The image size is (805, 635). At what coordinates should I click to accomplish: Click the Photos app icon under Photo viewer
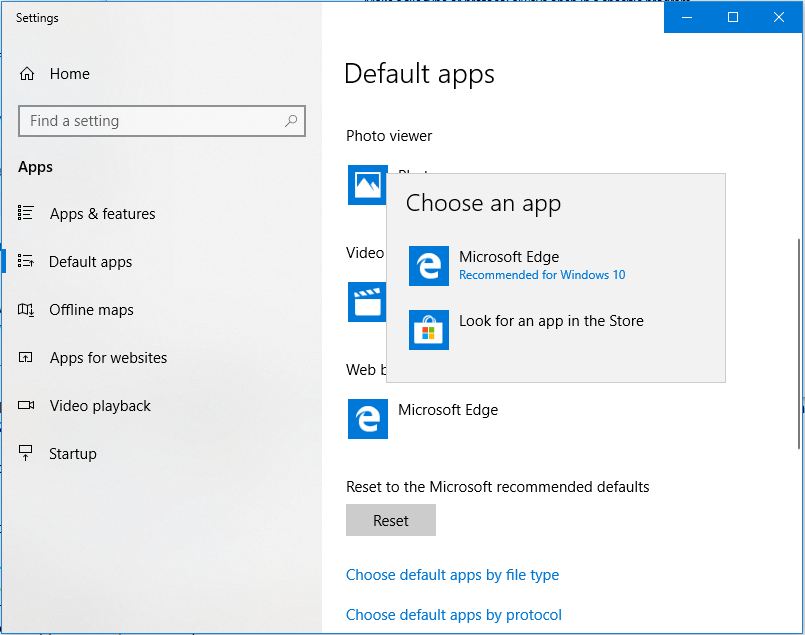(367, 185)
